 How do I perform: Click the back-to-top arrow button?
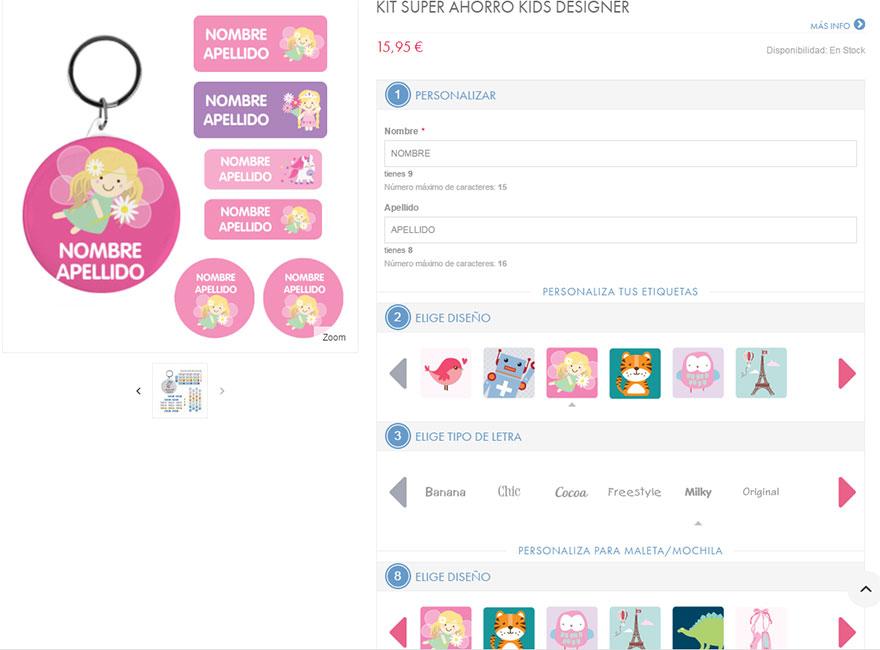click(x=865, y=589)
